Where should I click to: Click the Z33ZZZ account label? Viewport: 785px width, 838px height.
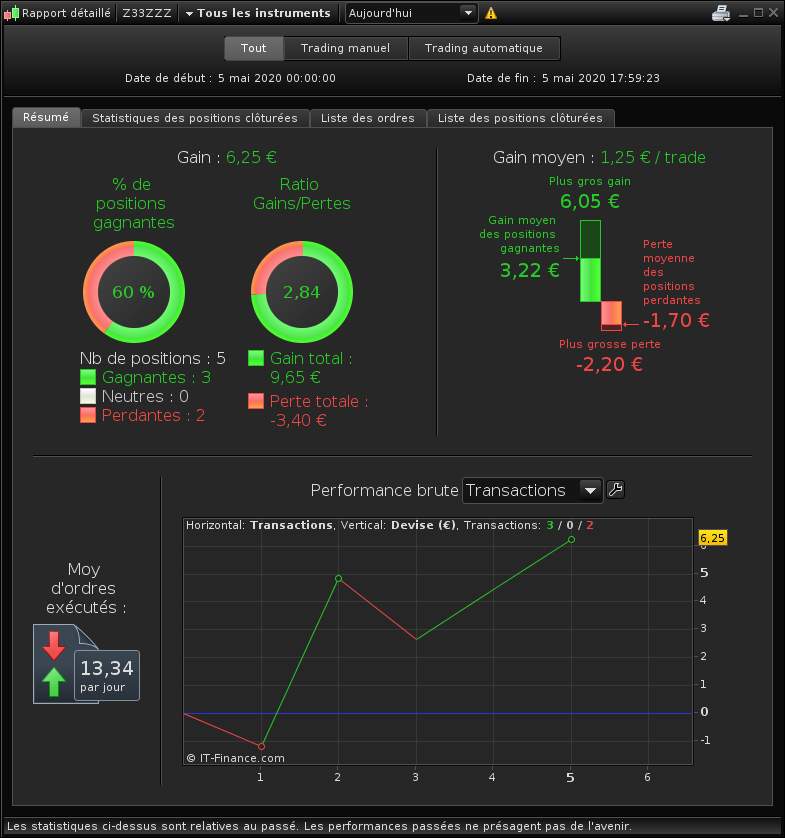point(147,13)
